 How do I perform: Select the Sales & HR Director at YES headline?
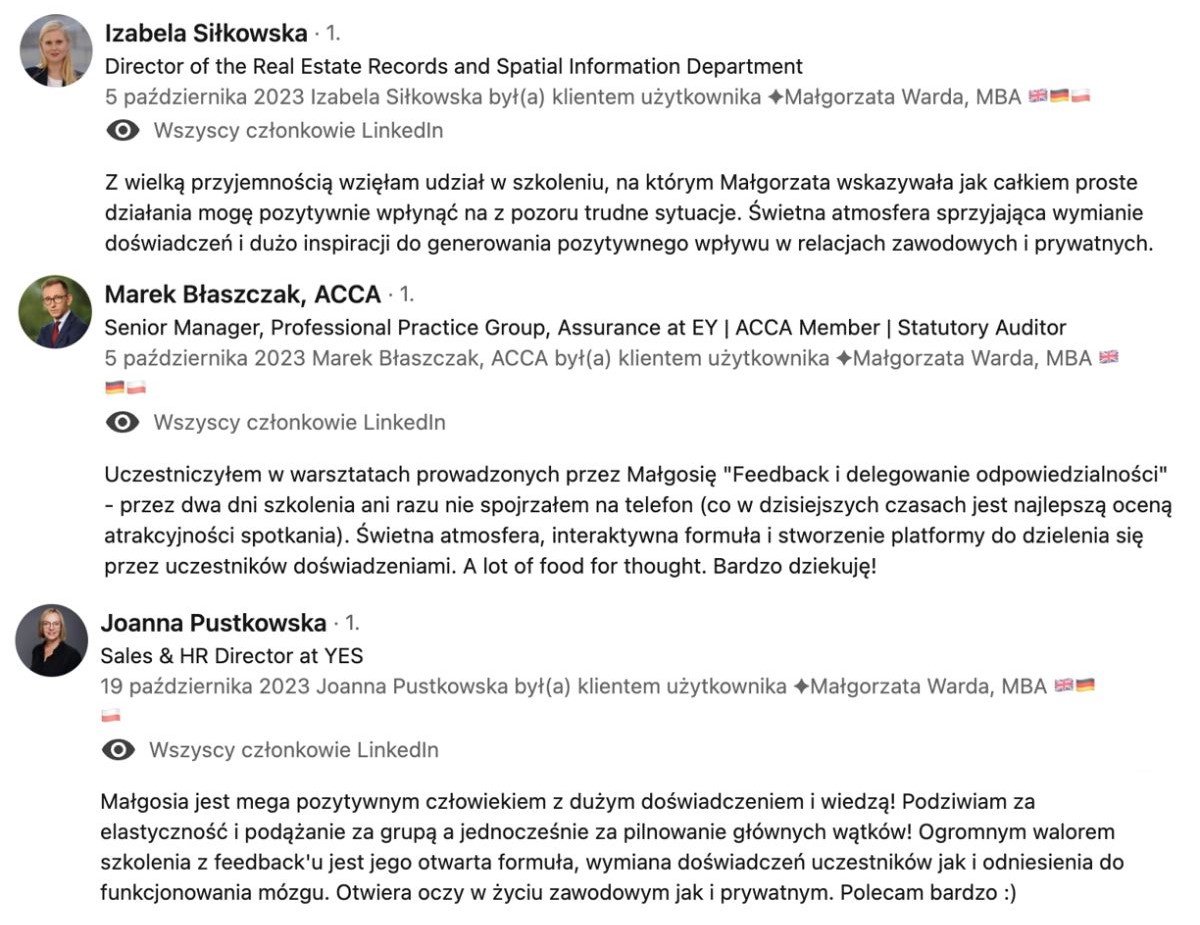click(232, 656)
